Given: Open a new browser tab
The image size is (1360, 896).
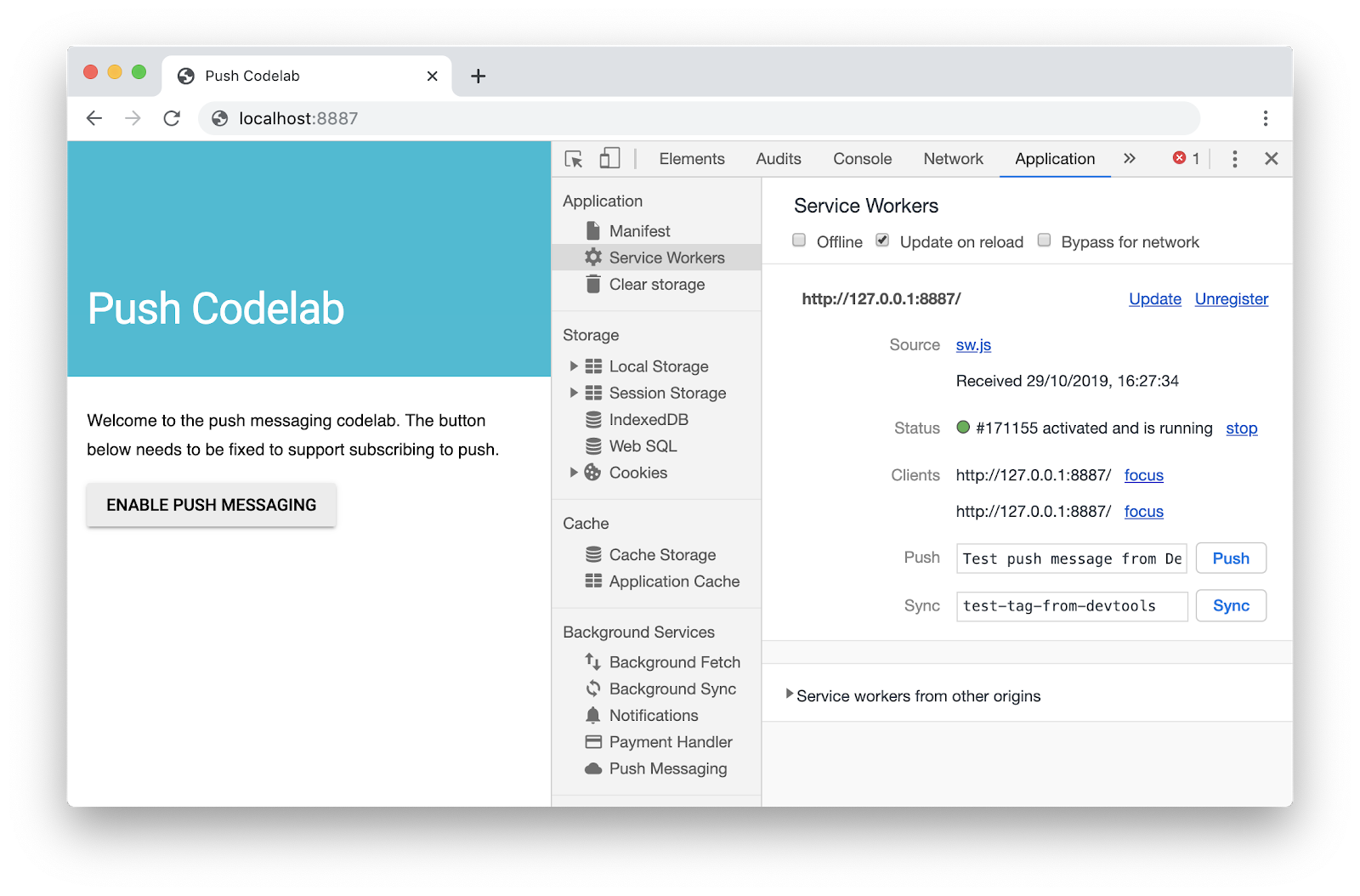Looking at the screenshot, I should coord(479,77).
